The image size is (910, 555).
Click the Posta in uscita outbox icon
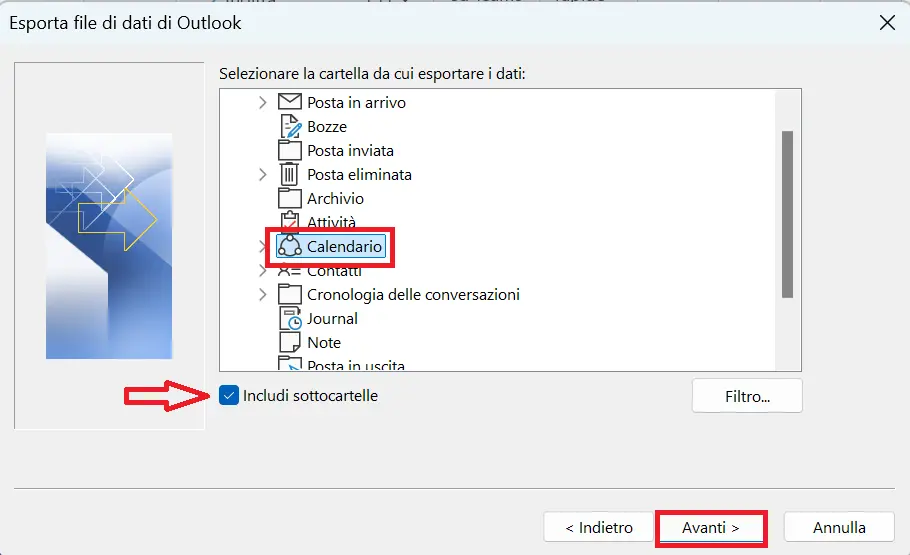[290, 364]
